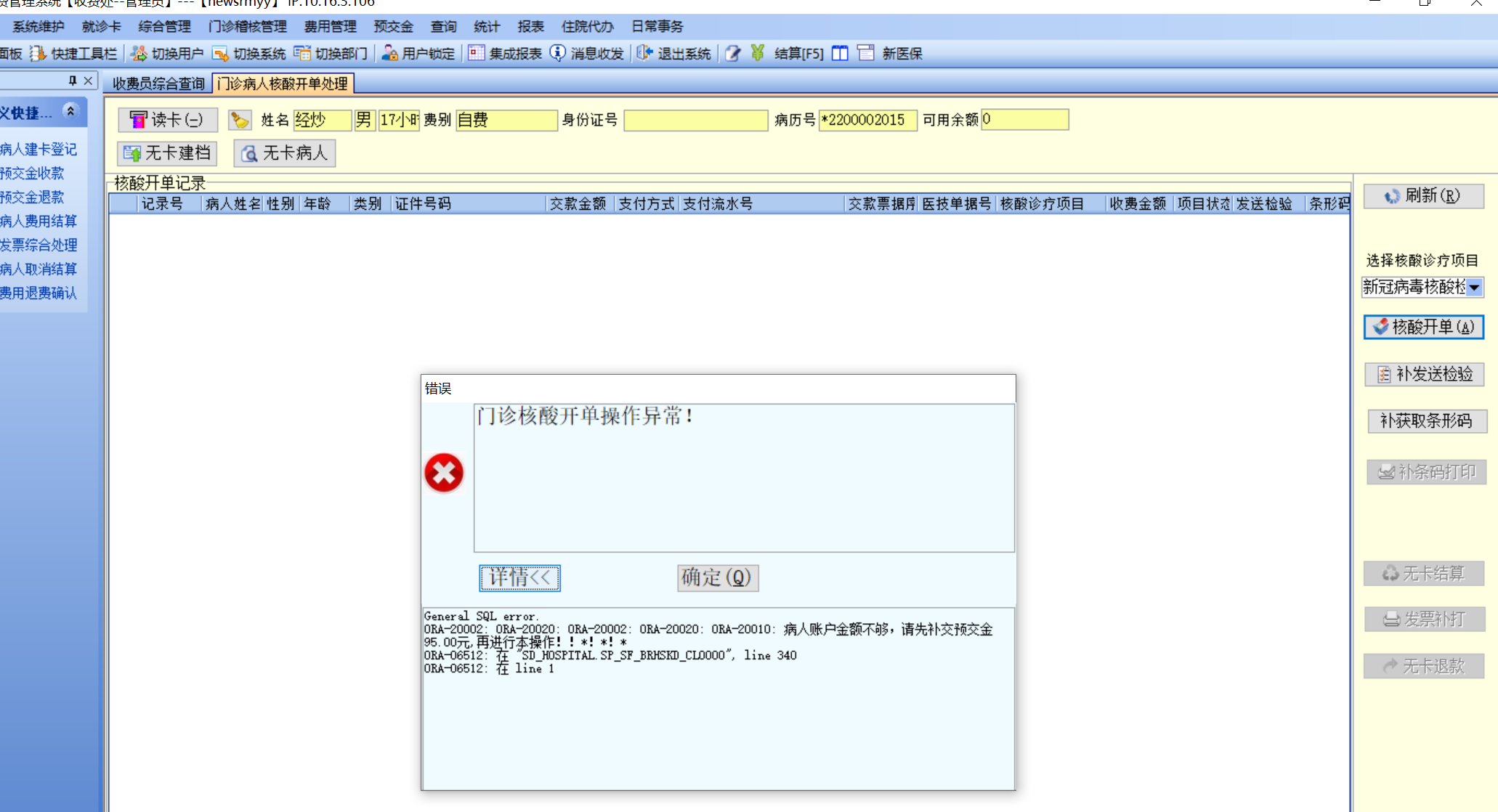Collapse the 快捷 sidebar group chevron
This screenshot has height=812, width=1498.
70,111
